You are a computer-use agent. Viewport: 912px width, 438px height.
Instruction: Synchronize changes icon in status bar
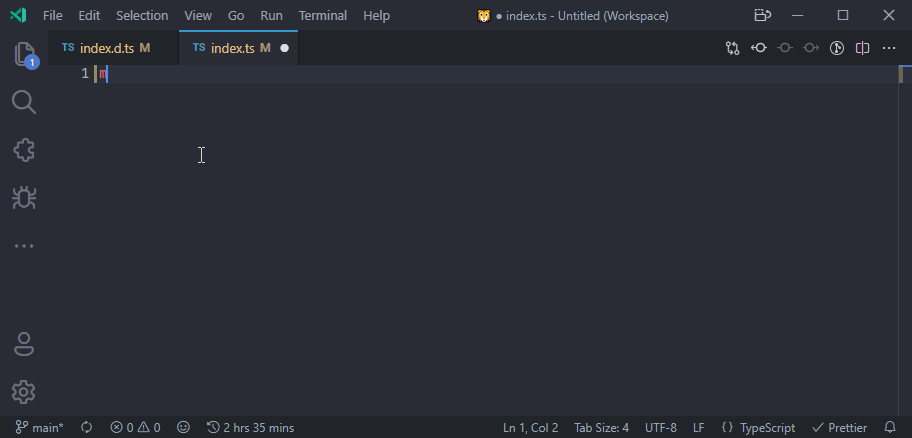click(x=87, y=428)
